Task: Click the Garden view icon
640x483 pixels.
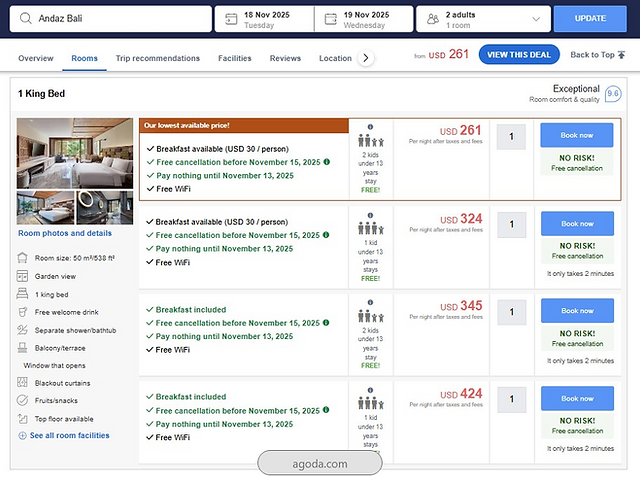Action: [x=22, y=276]
